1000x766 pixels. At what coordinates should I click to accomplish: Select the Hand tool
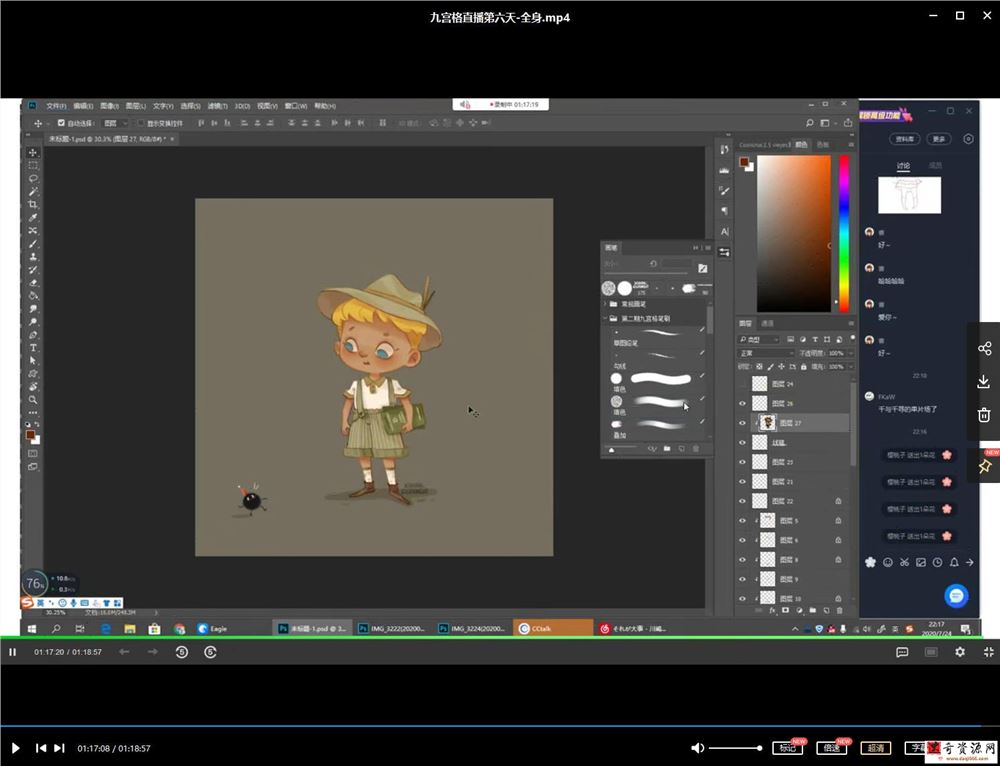coord(33,387)
